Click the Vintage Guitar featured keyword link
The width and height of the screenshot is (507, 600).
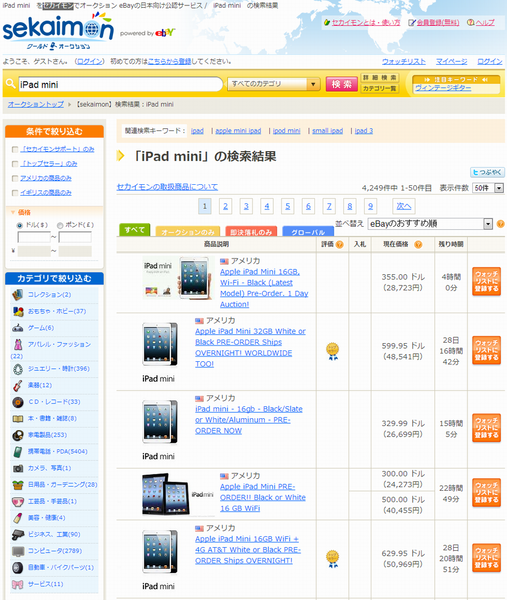pos(443,88)
